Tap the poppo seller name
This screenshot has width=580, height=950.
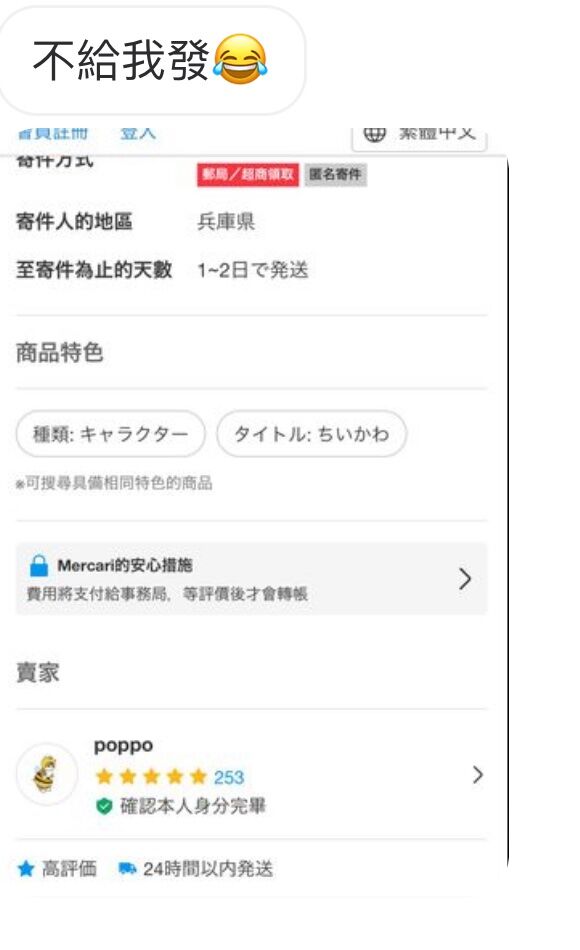pyautogui.click(x=123, y=746)
